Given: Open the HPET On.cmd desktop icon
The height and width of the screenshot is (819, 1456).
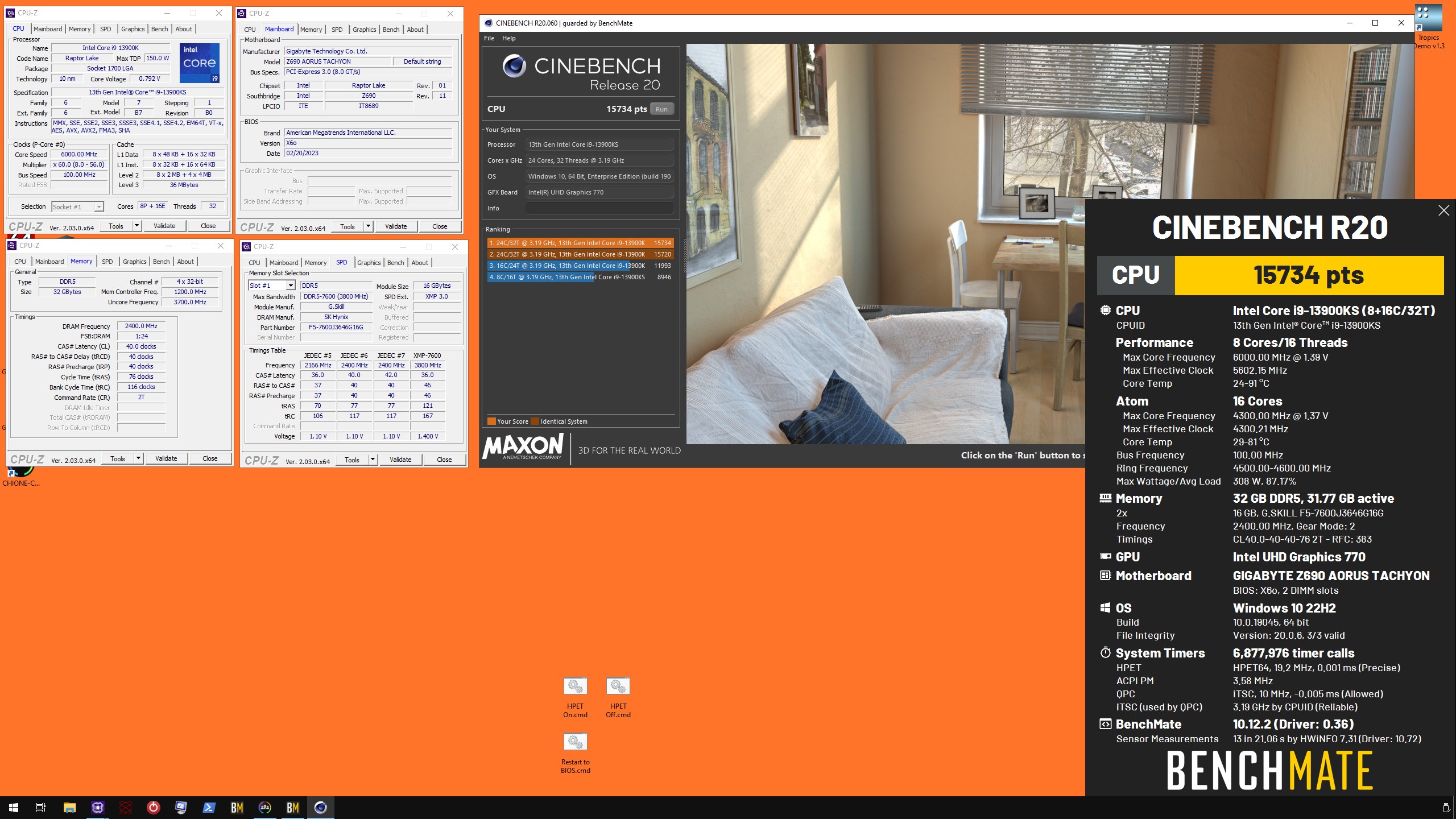Looking at the screenshot, I should point(575,697).
